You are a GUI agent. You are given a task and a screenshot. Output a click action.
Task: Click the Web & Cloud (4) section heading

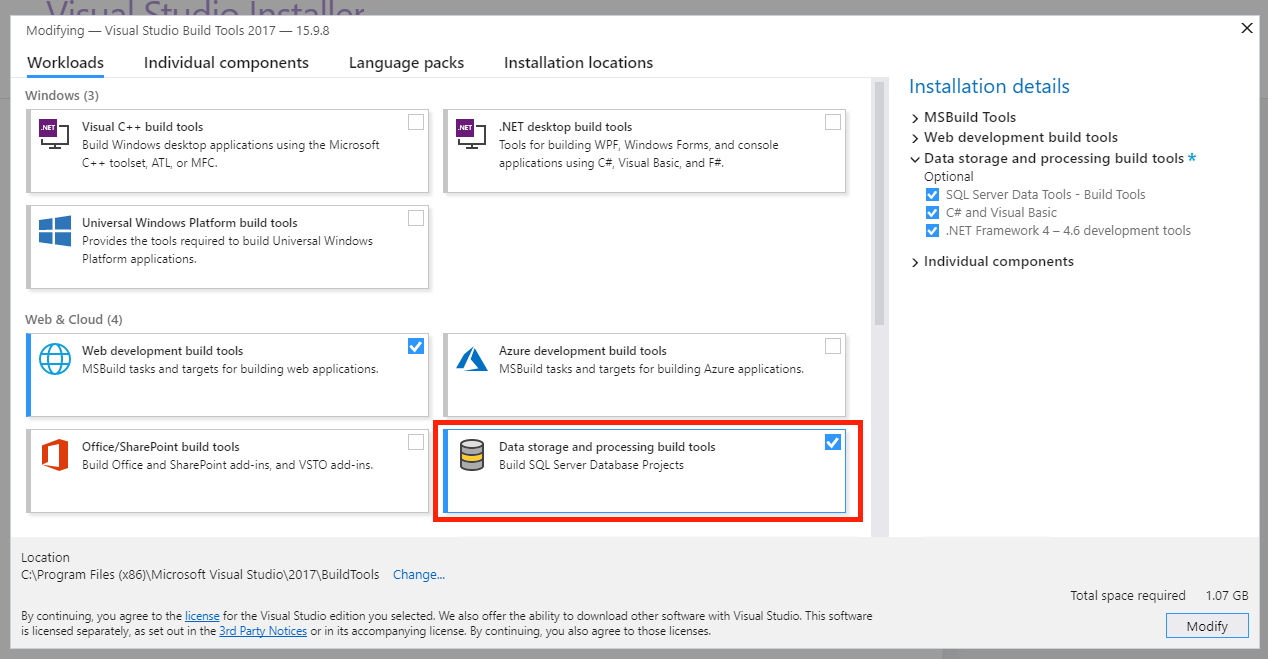(x=73, y=320)
